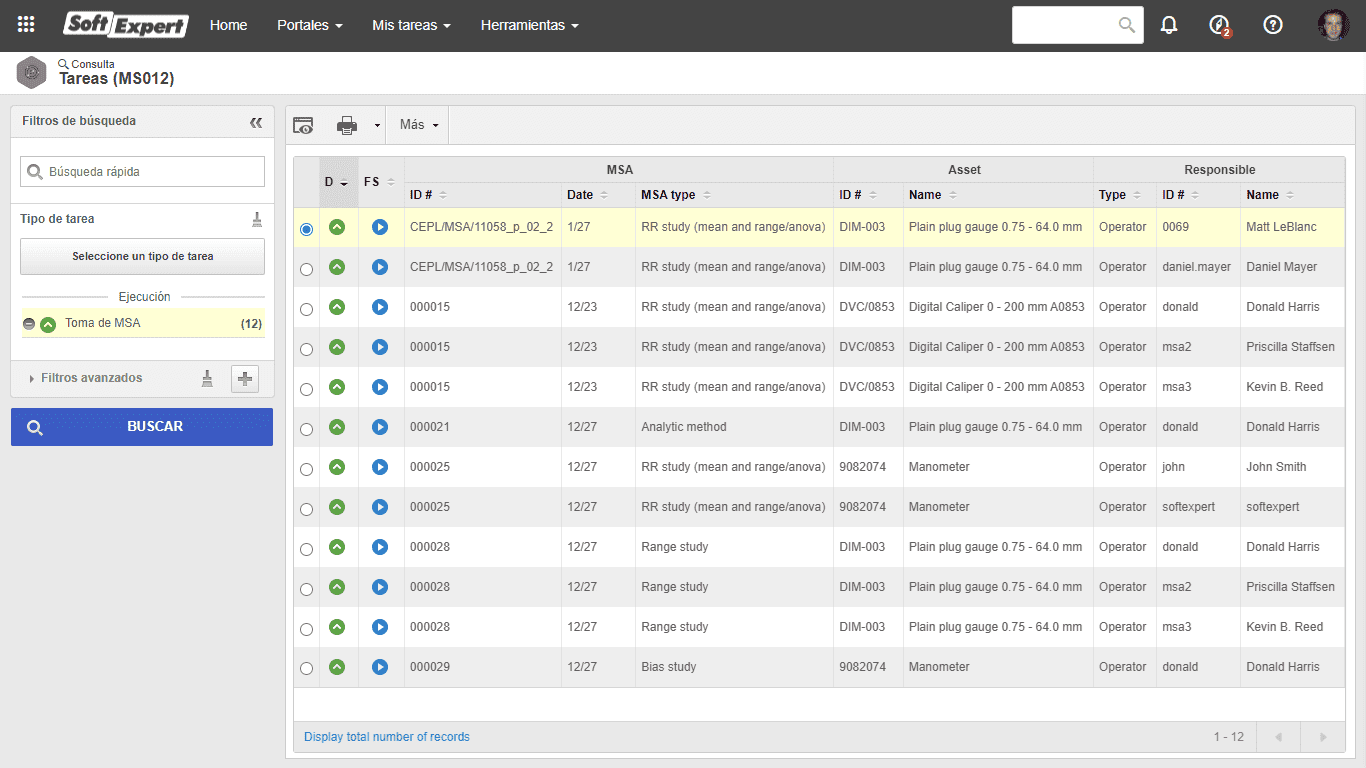Sort by Responsible ID # column header
1366x768 pixels.
(1180, 195)
